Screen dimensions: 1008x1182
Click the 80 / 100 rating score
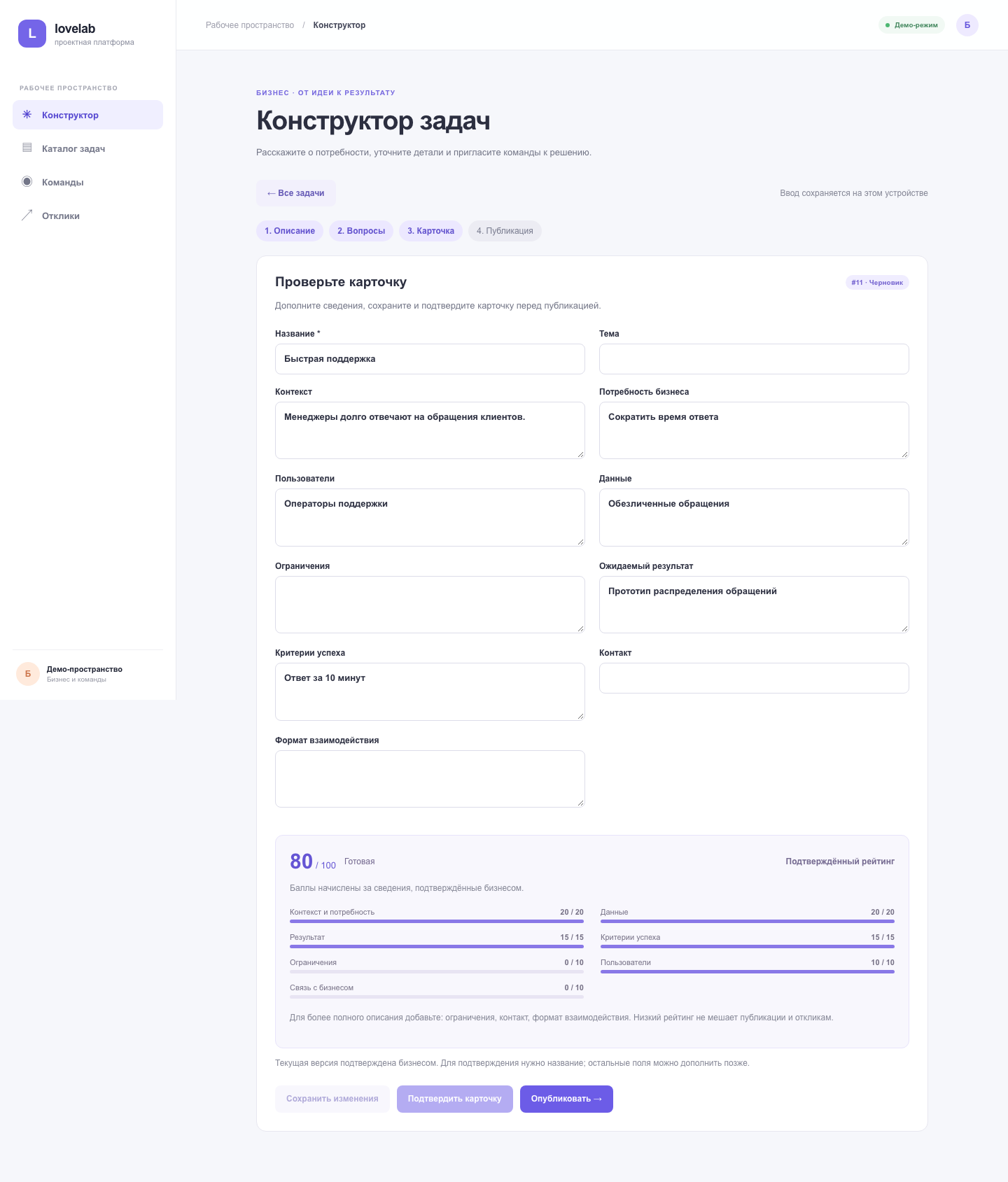(313, 861)
